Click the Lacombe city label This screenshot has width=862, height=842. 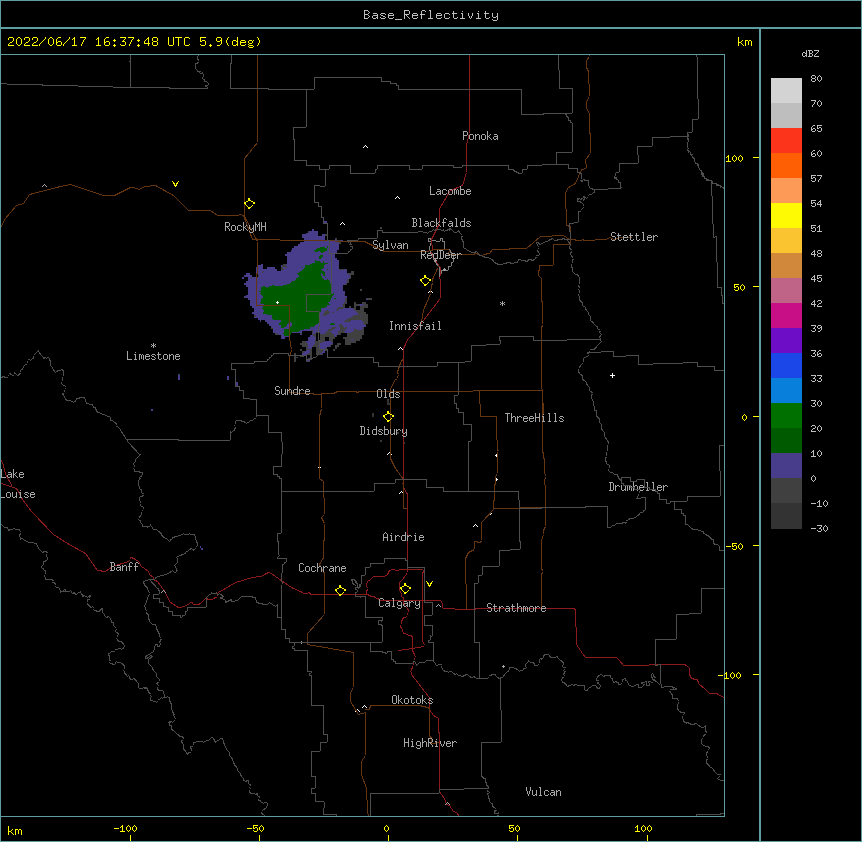(450, 191)
